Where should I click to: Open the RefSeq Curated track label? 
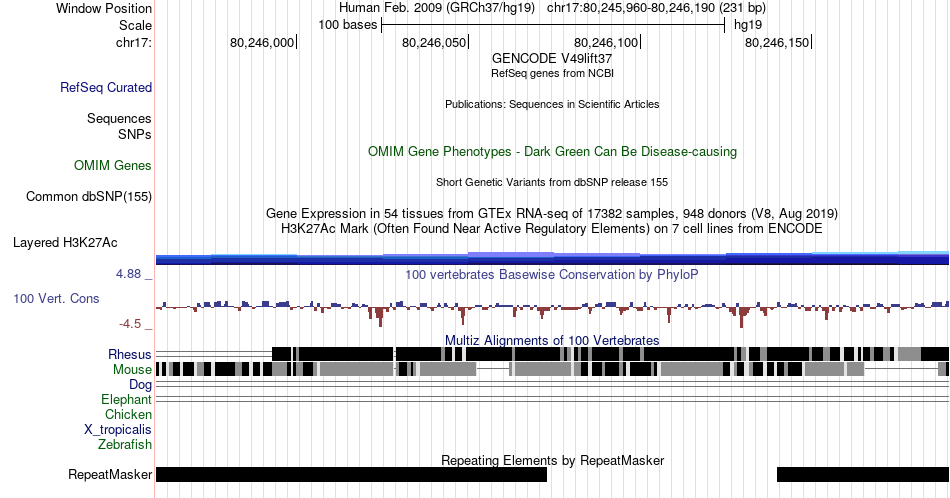[x=106, y=87]
